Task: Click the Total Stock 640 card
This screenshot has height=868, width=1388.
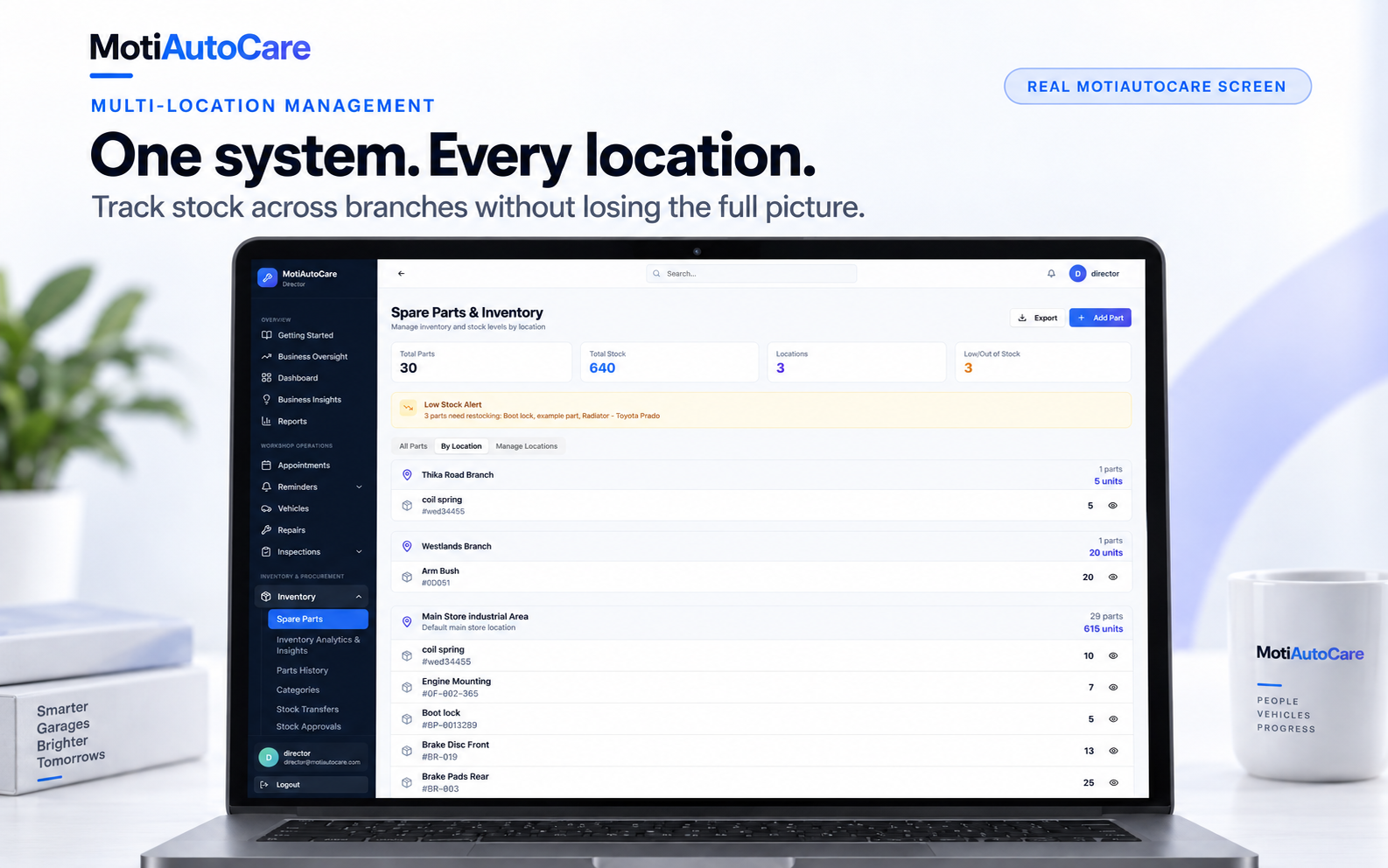Action: (x=669, y=361)
